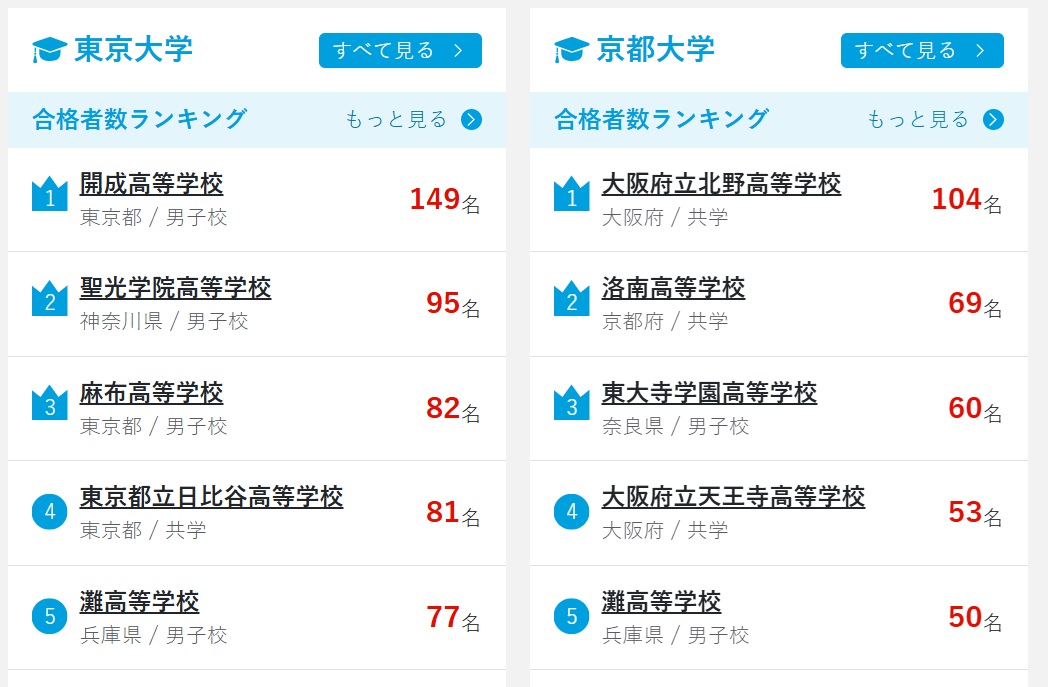Click the round arrow icon in 東京大学 ranking header
The width and height of the screenshot is (1048, 687).
pos(472,120)
